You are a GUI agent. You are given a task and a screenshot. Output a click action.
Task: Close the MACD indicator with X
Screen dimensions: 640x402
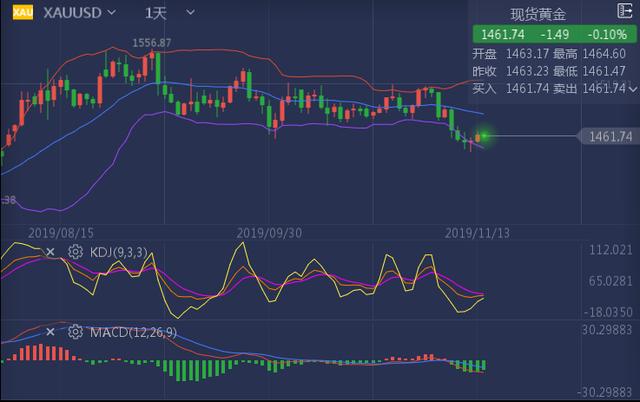(x=50, y=332)
